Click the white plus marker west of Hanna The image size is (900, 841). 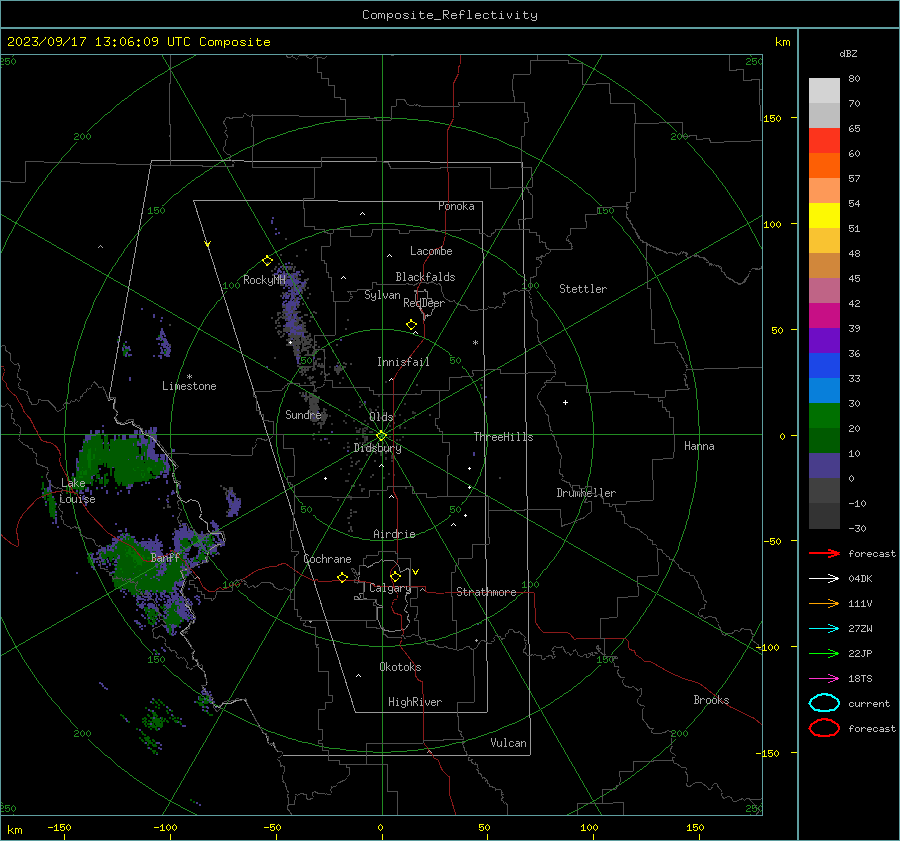click(x=565, y=402)
